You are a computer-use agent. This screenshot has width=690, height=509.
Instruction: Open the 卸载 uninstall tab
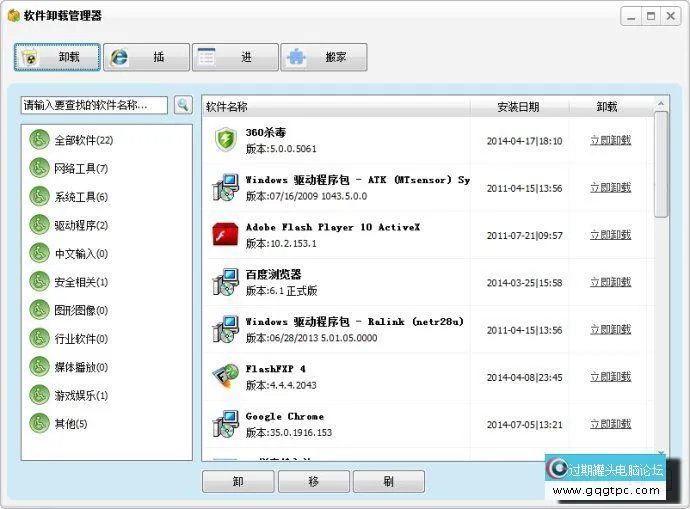(x=57, y=57)
